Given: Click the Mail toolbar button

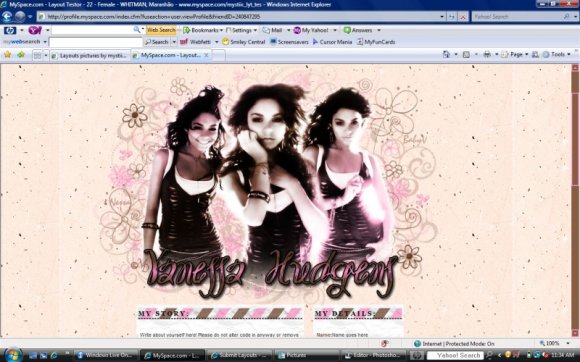Looking at the screenshot, I should tap(273, 30).
